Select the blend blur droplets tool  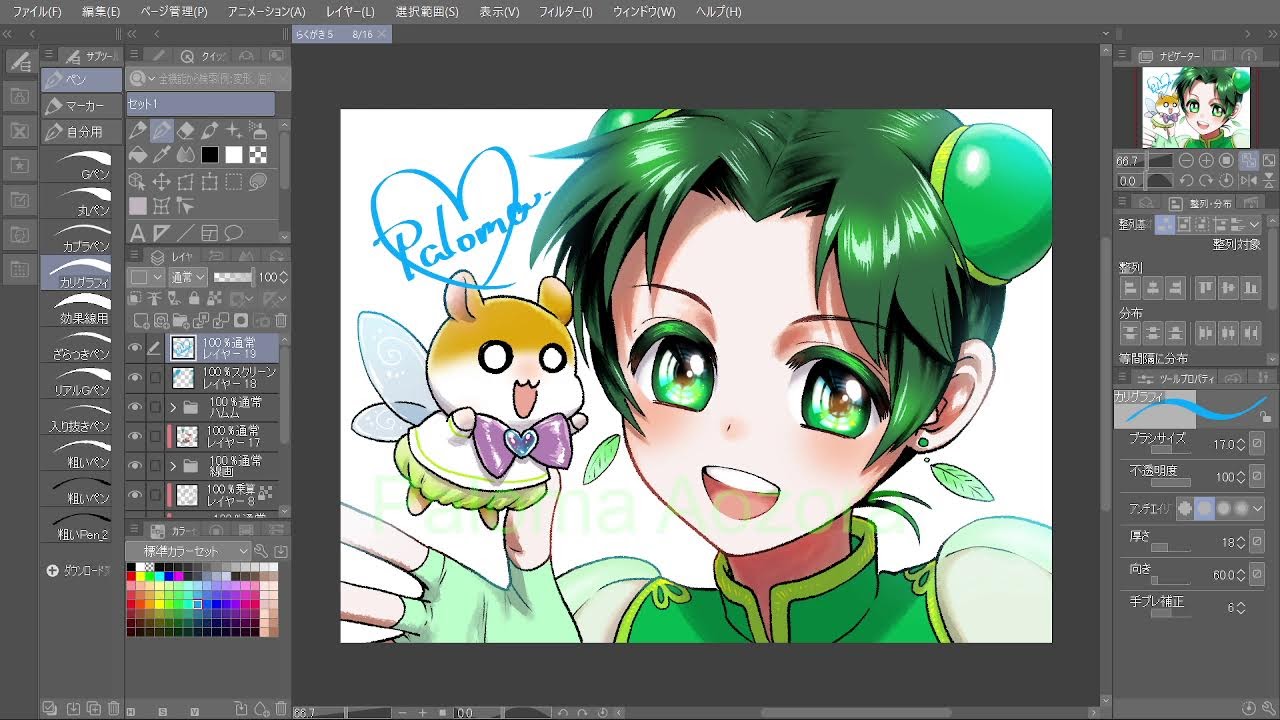[x=185, y=154]
